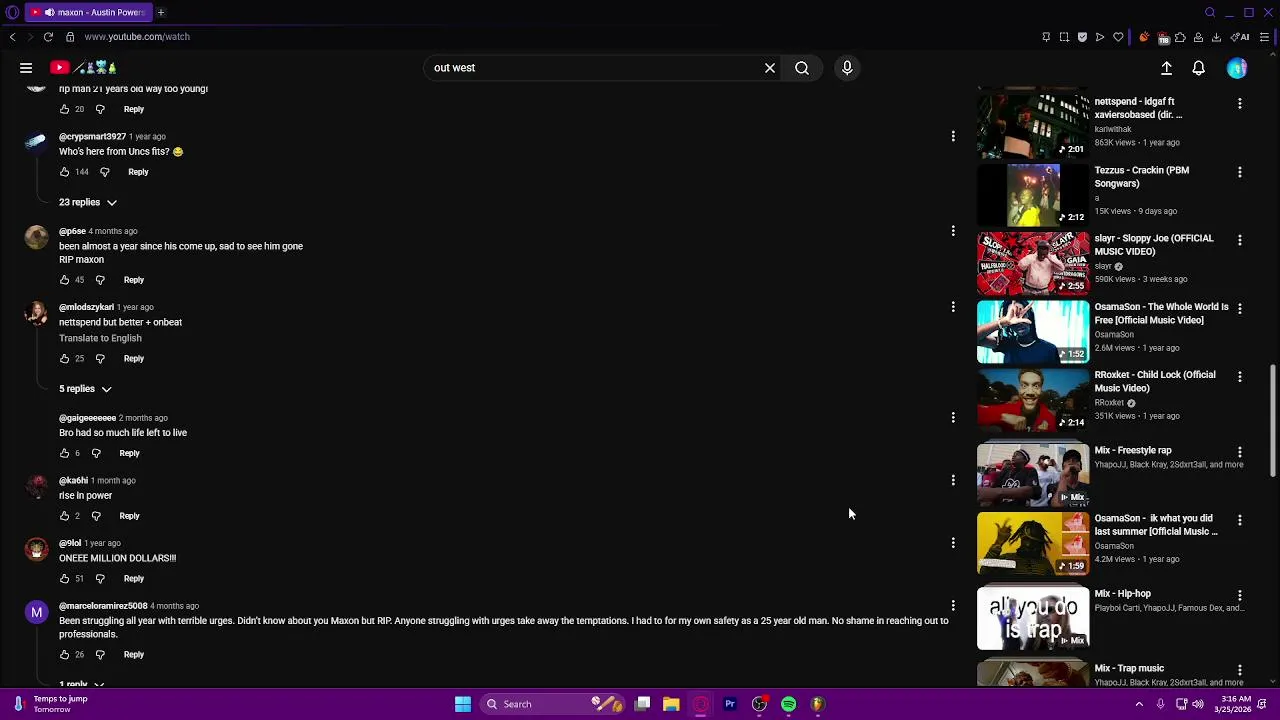The image size is (1280, 720).
Task: Reply to the 'ONEEE MILLION DOLLARS!!!' comment
Action: (133, 578)
